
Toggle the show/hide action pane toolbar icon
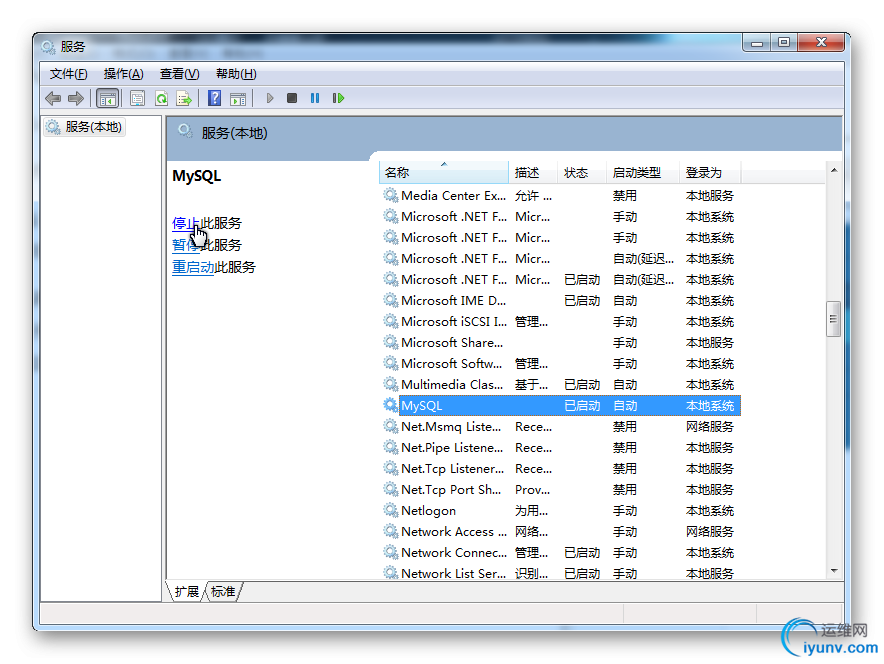point(238,99)
